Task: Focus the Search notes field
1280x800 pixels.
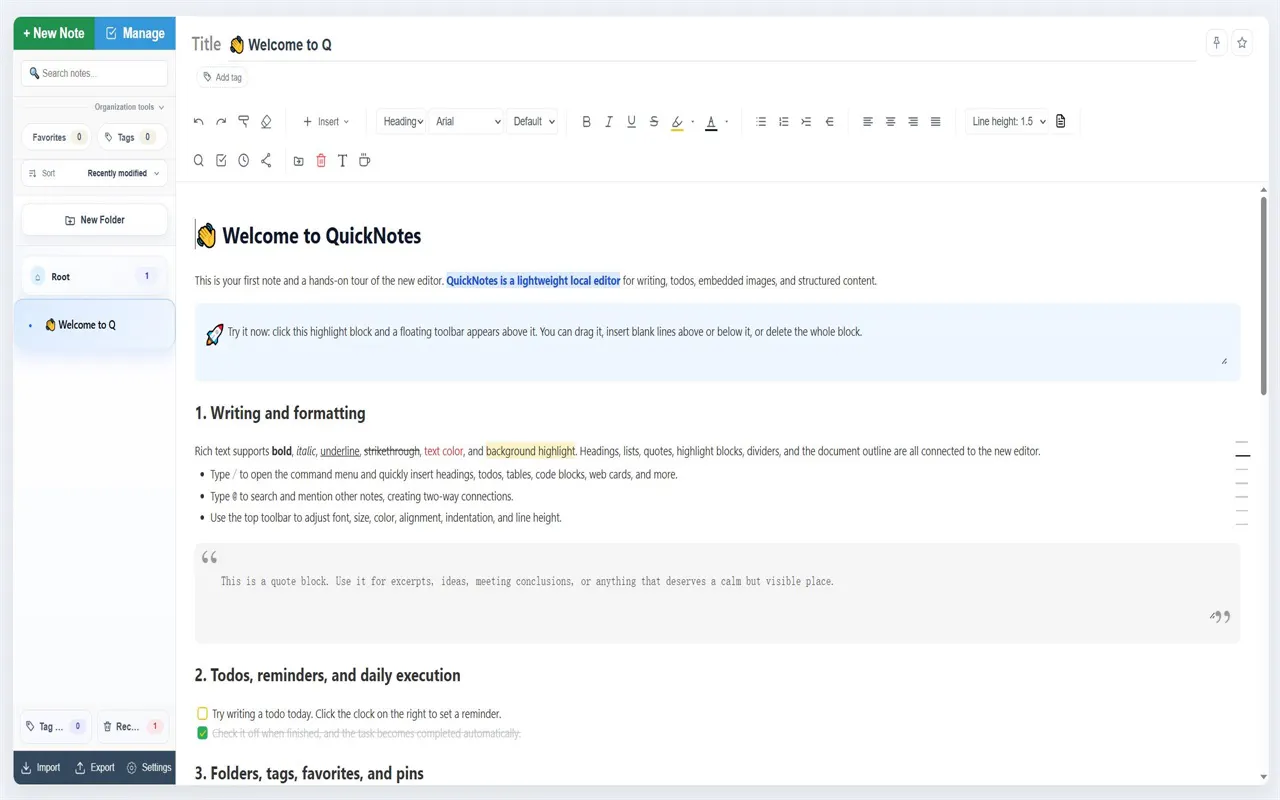Action: pos(94,73)
